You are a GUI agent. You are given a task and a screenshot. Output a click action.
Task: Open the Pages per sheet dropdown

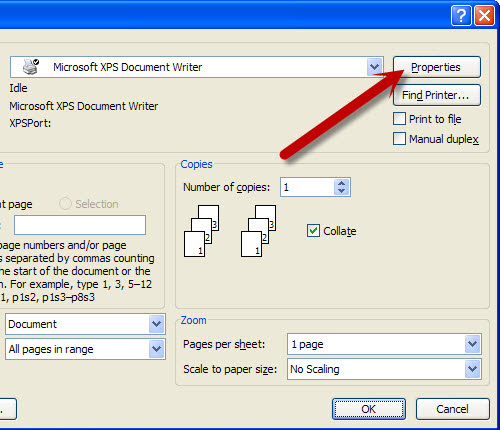(472, 344)
